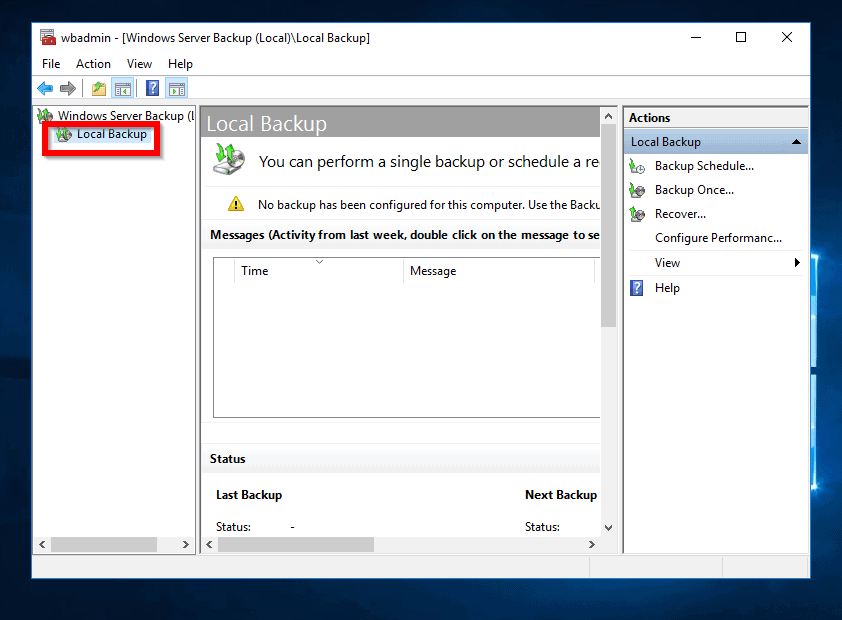Click the Backup Once icon in Actions
842x620 pixels.
tap(637, 190)
